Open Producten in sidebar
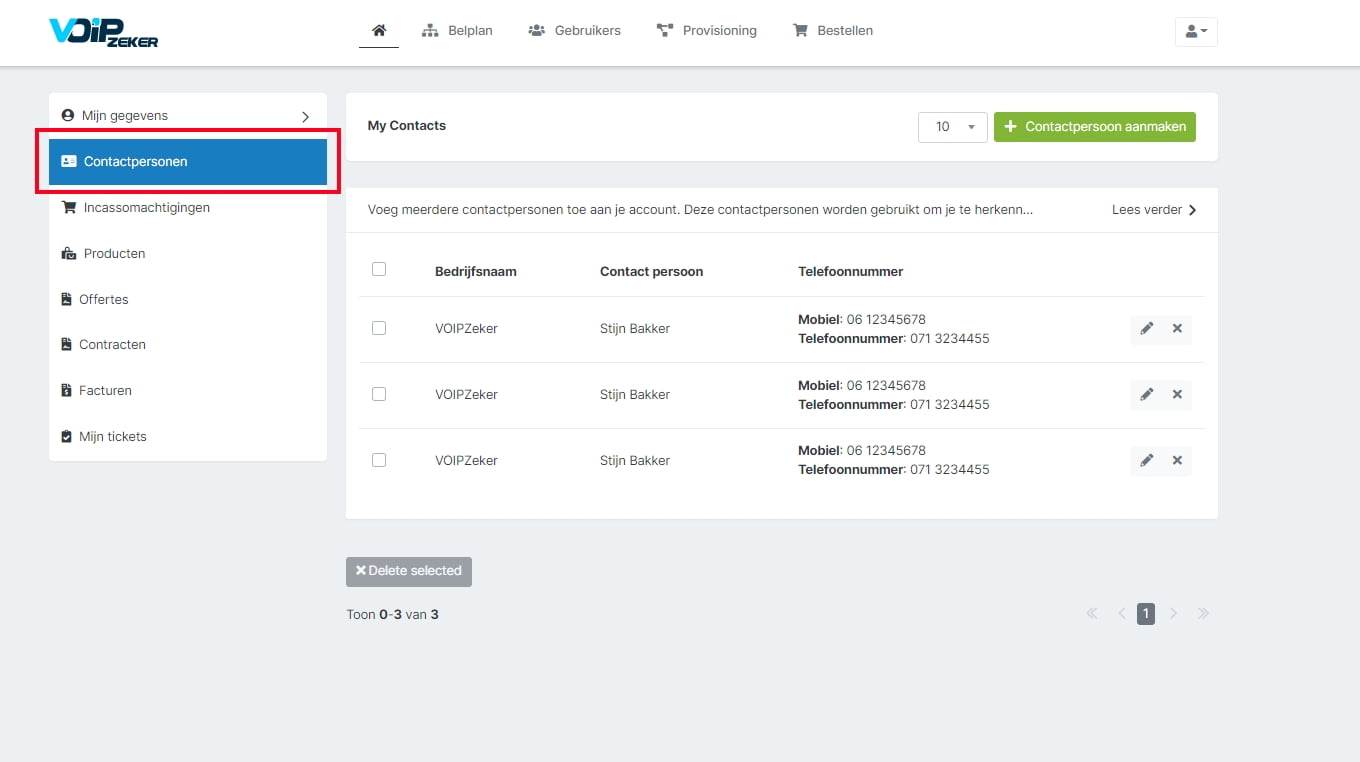Screen dimensions: 1360x762 pos(188,254)
